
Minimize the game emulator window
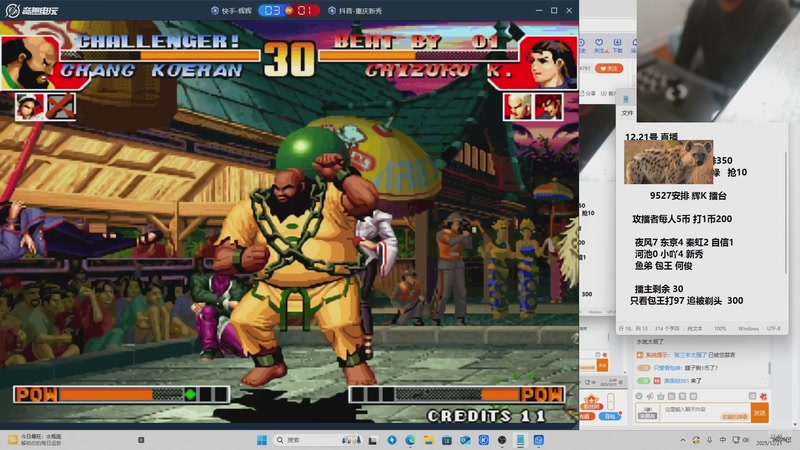tap(539, 10)
